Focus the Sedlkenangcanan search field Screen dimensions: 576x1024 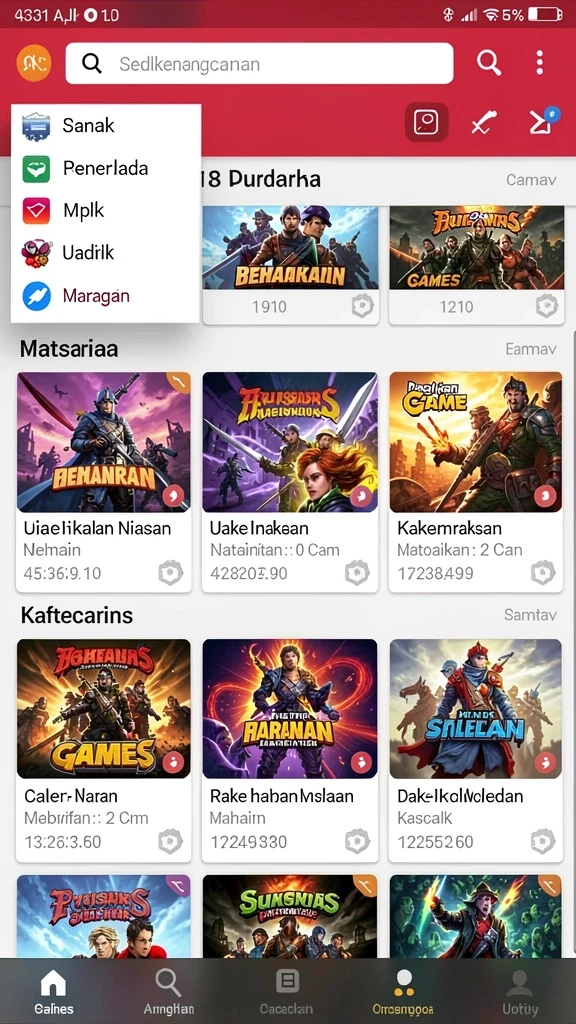click(259, 63)
